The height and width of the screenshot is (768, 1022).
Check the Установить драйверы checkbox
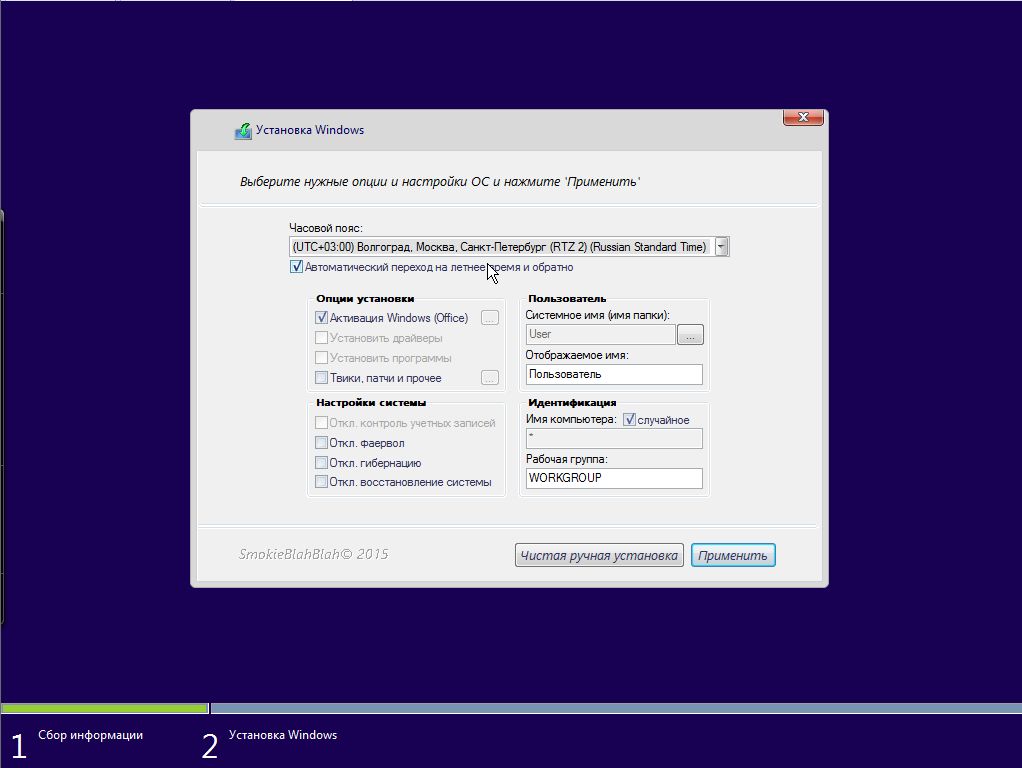(321, 338)
